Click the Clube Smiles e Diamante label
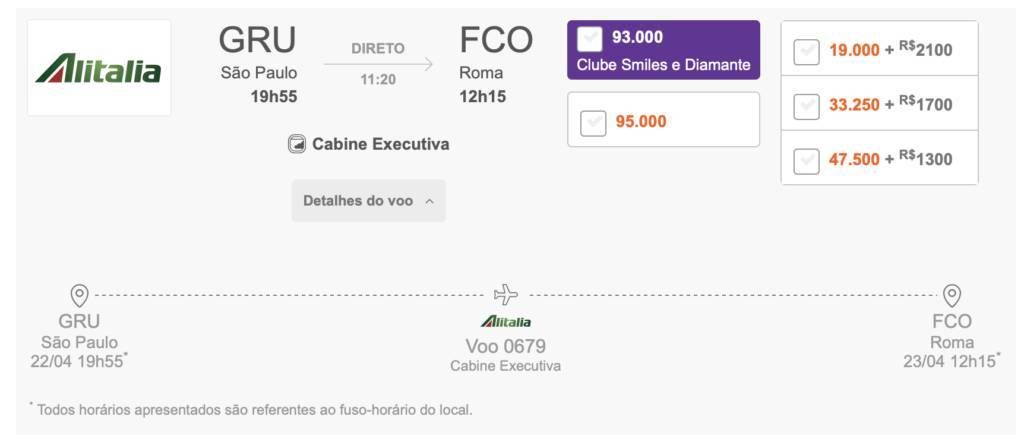Viewport: 1024px width, 442px height. tap(664, 65)
